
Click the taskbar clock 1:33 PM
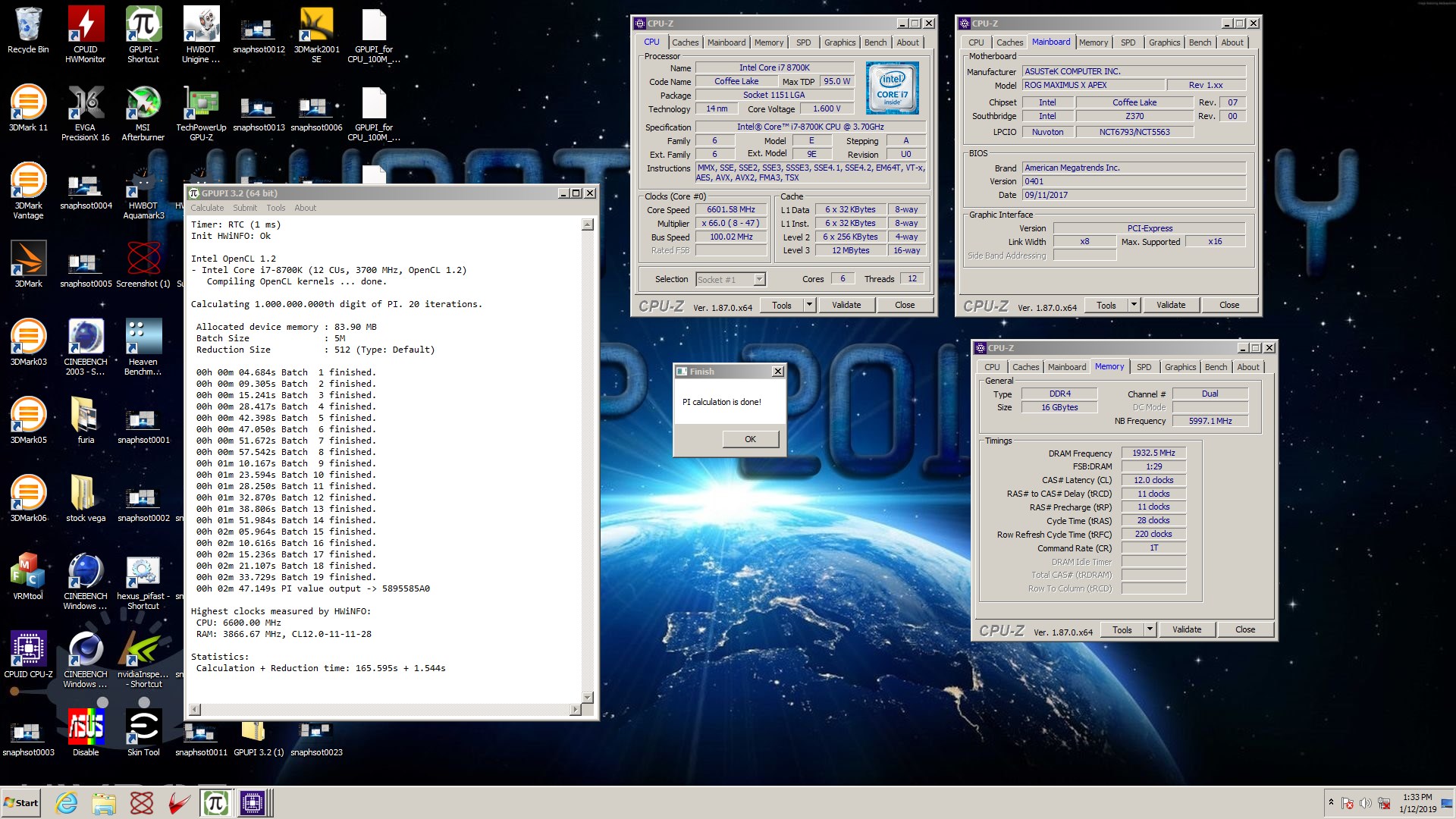click(x=1417, y=797)
